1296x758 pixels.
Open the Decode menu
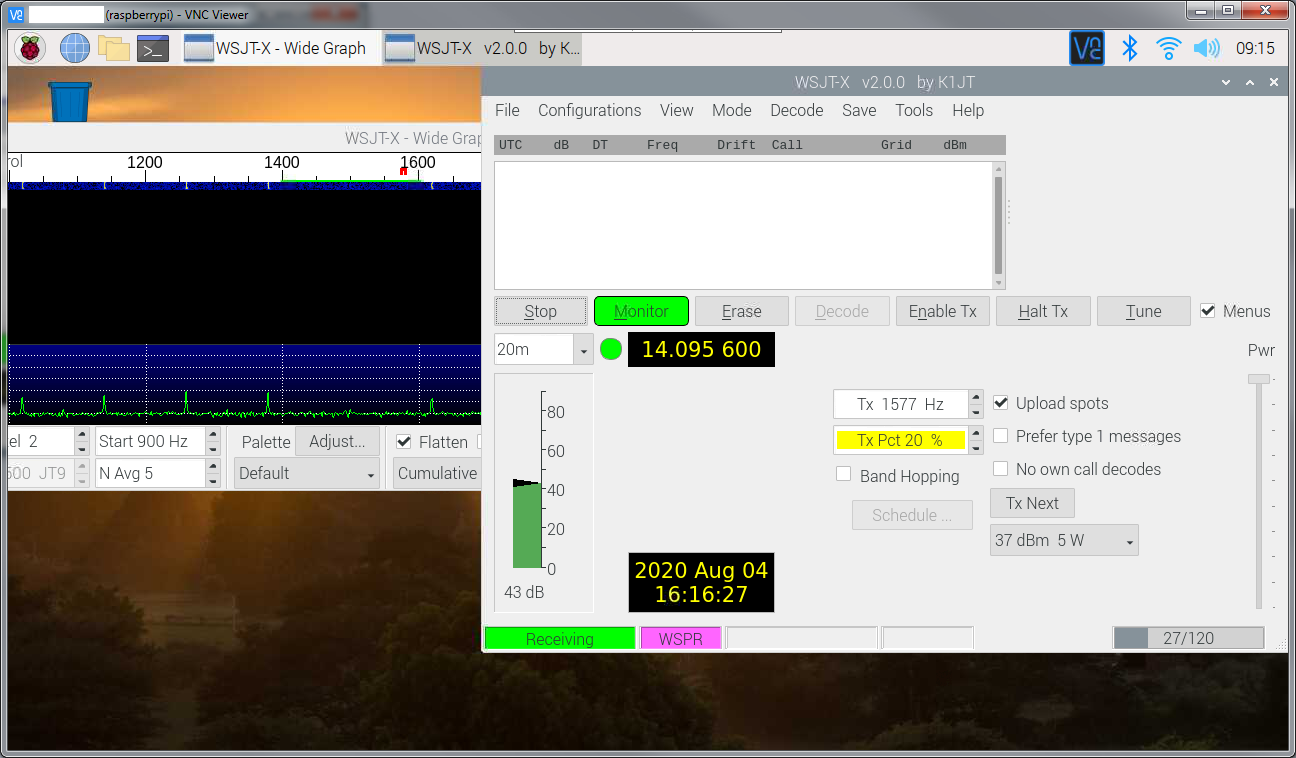point(797,110)
